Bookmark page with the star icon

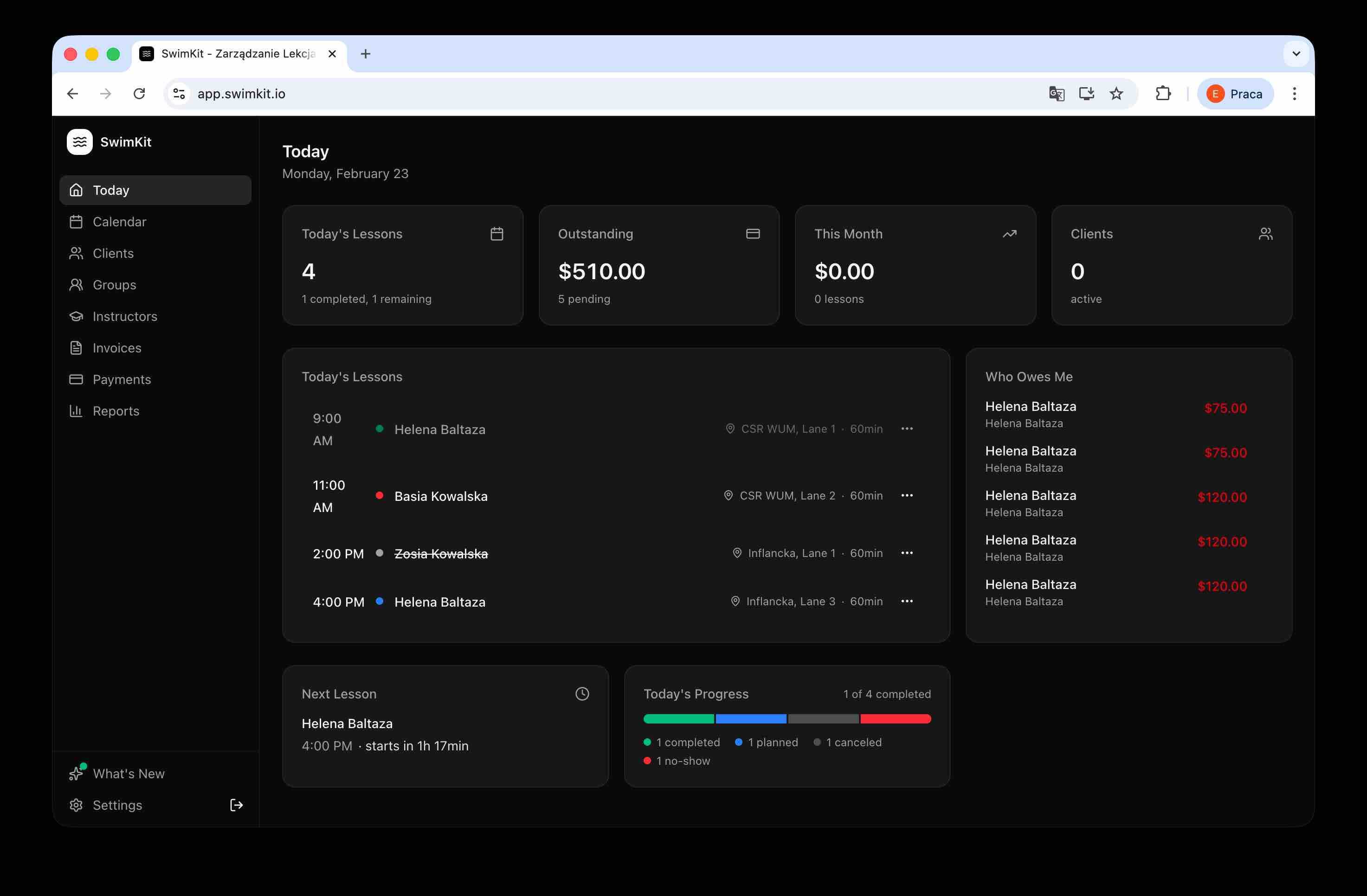[1116, 94]
